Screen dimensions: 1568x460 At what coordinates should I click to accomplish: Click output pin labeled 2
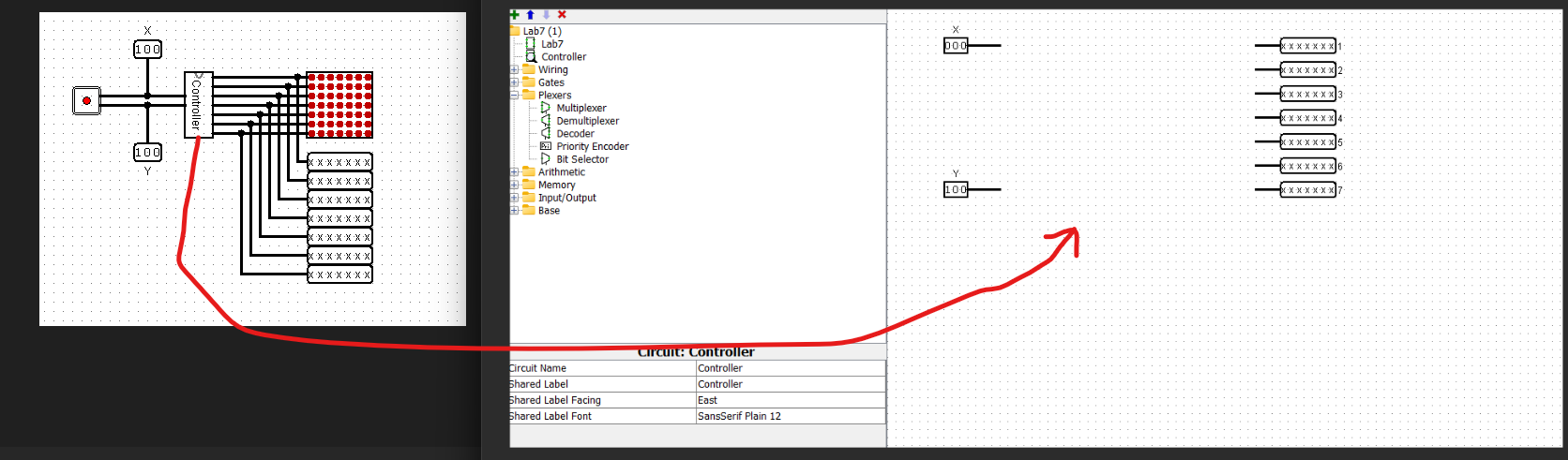(1308, 70)
